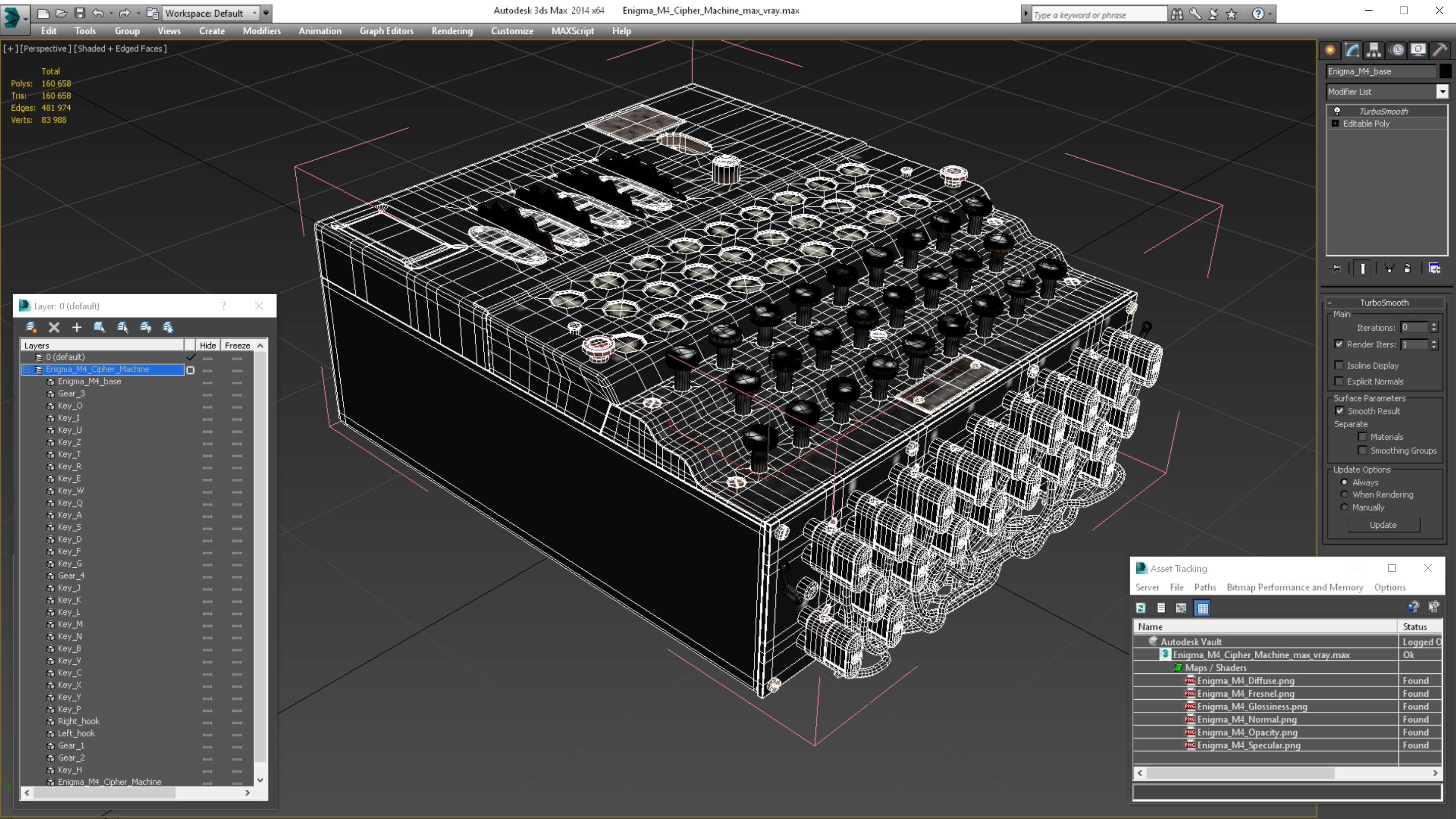The image size is (1456, 819).
Task: Collapse Enigma_M4_Cipher_Machine layer tree
Action: click(26, 369)
